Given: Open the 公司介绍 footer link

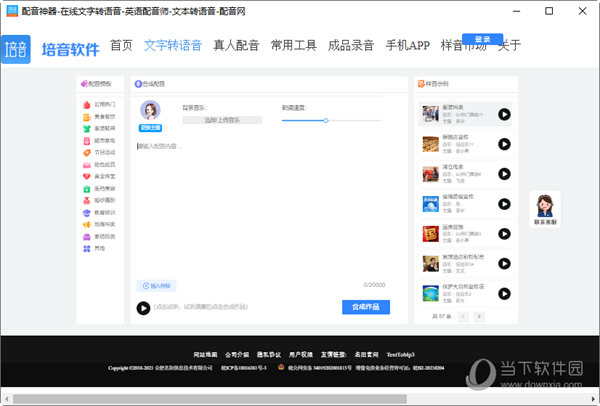Looking at the screenshot, I should point(237,355).
